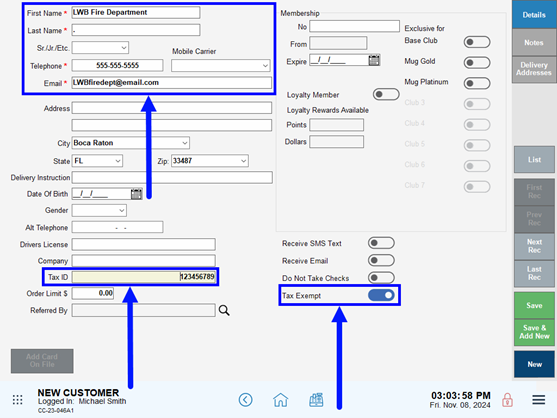Click the First Rec button
Screen dimensions: 557x418
click(534, 191)
